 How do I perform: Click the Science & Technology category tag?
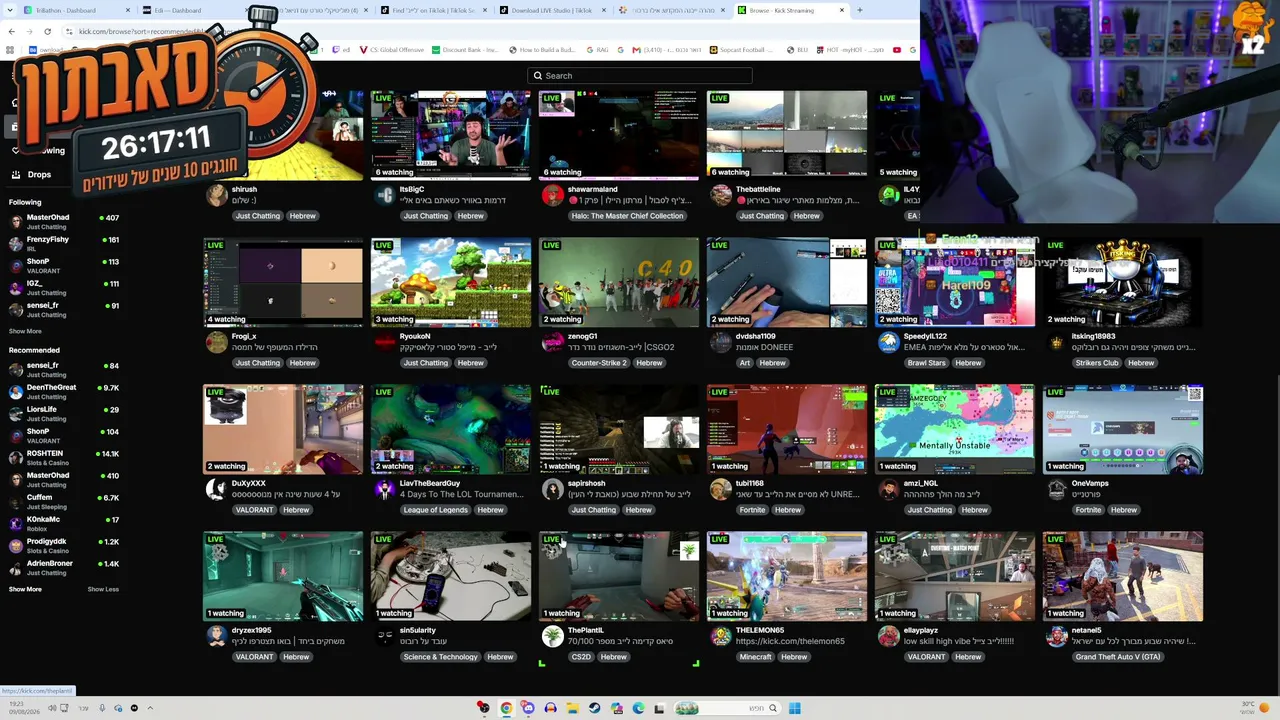click(x=440, y=657)
